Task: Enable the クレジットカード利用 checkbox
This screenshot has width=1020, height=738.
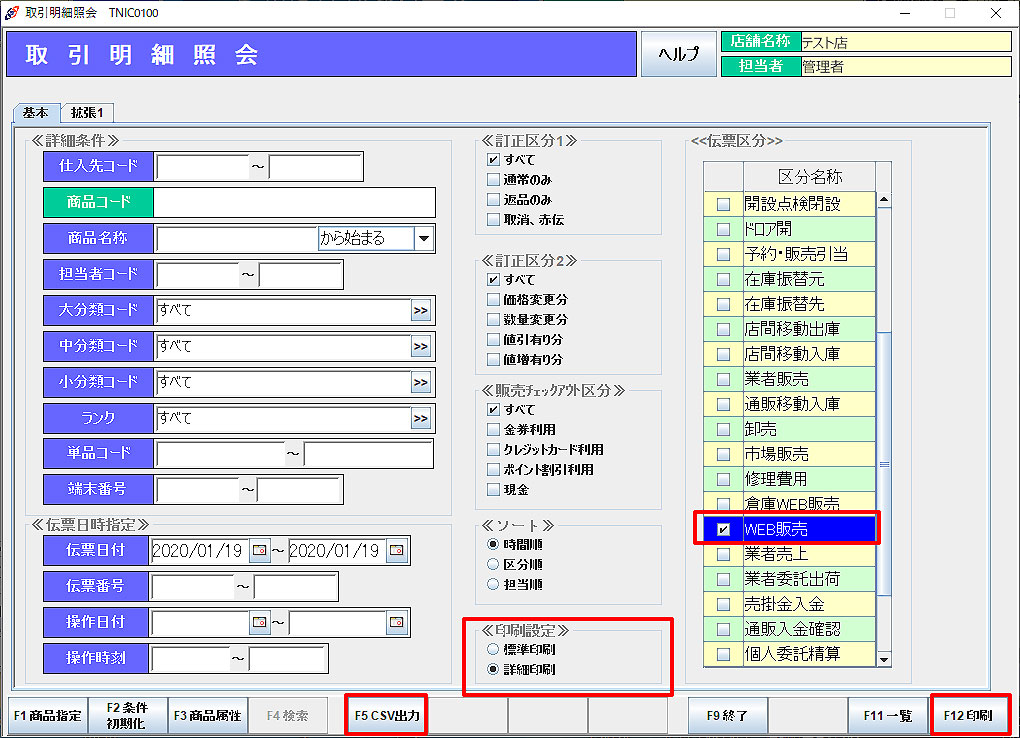Action: pyautogui.click(x=493, y=450)
